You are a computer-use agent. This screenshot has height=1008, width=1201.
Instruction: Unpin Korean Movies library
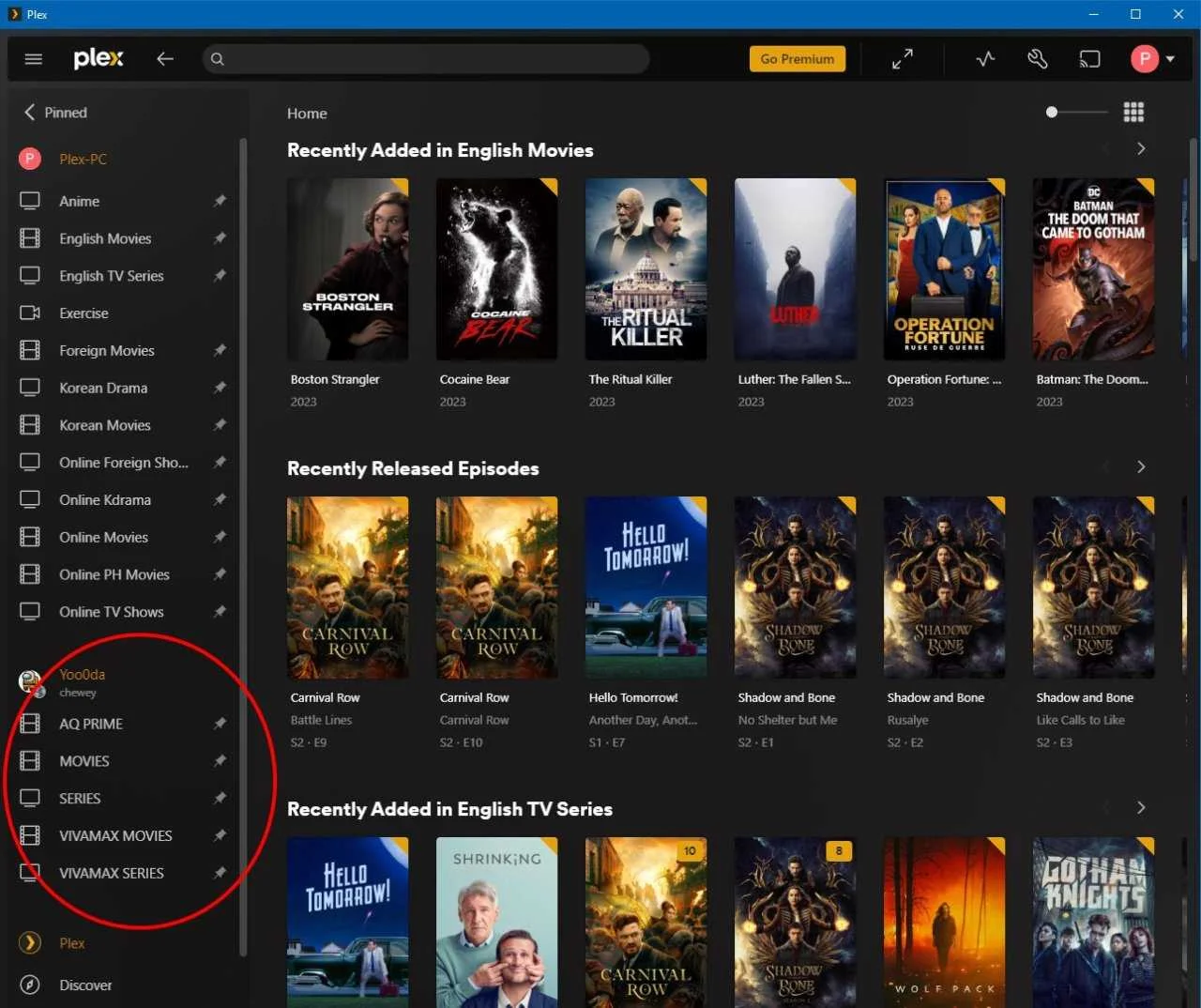coord(220,425)
